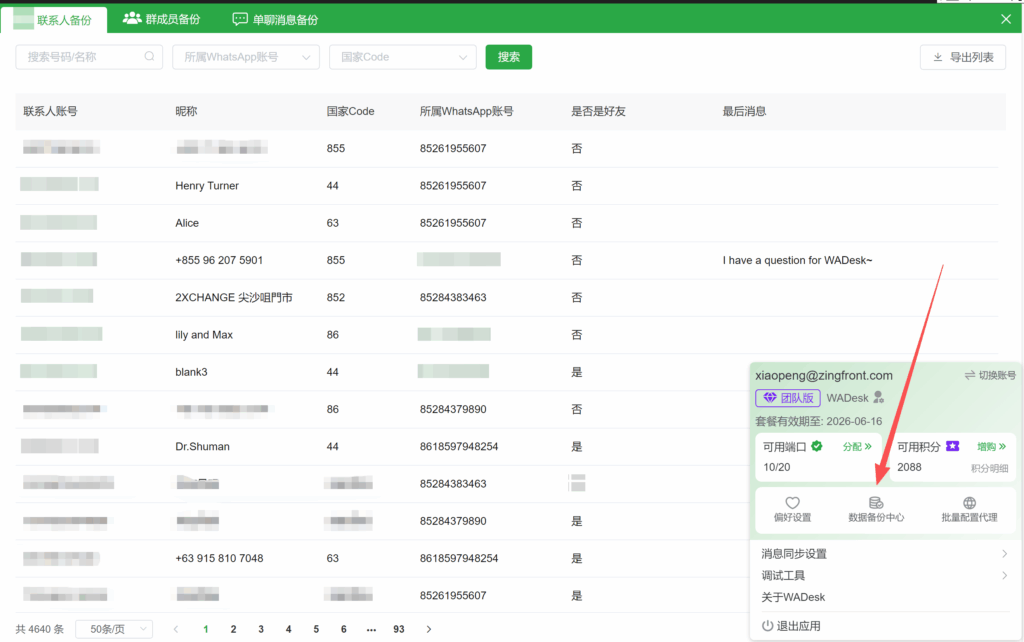Click the 切换账号 swap arrows icon
Viewport: 1024px width, 642px height.
[969, 375]
